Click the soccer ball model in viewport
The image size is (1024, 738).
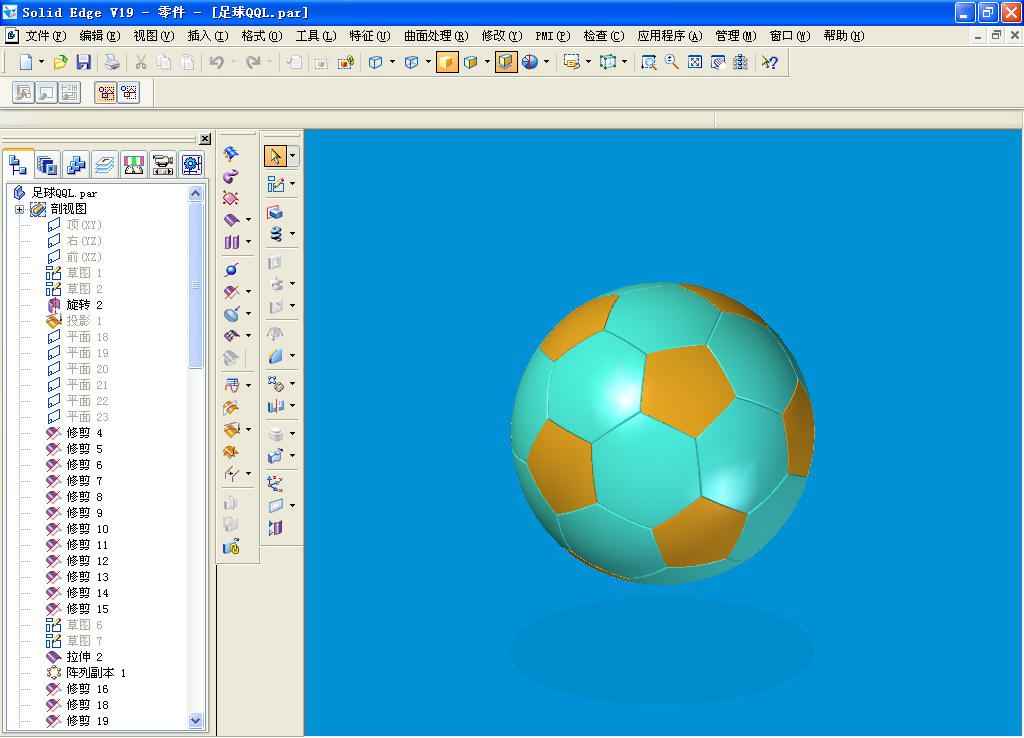tap(662, 432)
